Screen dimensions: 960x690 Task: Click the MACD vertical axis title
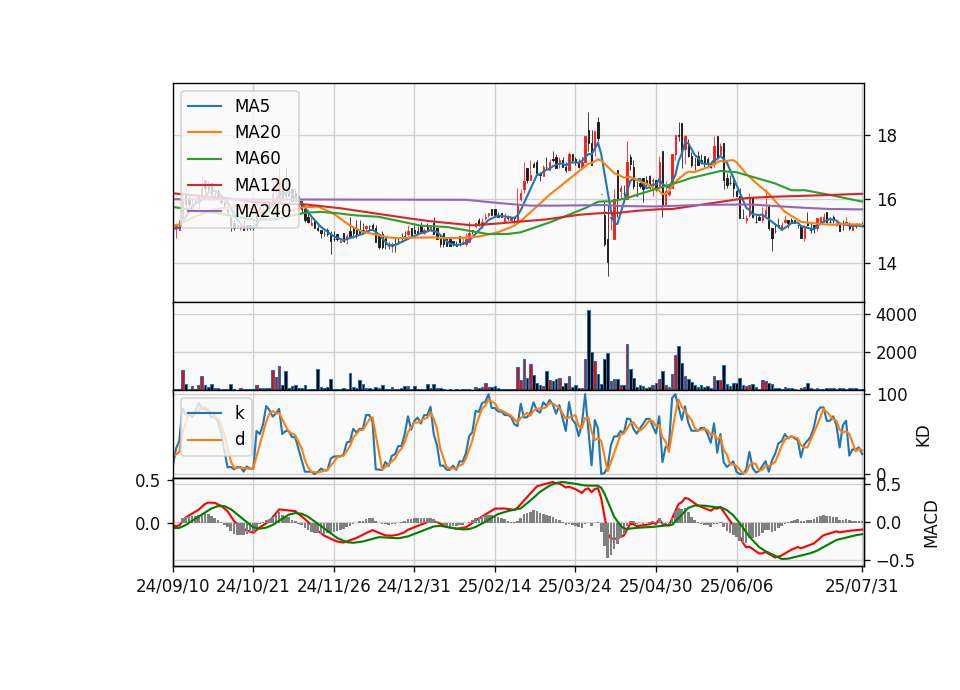pos(931,524)
